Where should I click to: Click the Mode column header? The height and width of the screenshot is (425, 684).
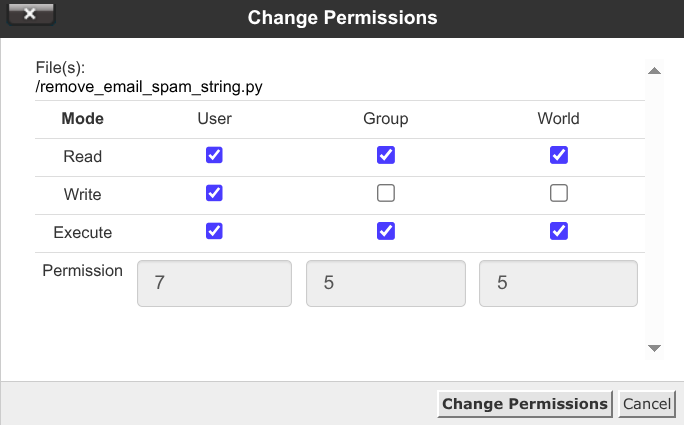[x=82, y=119]
